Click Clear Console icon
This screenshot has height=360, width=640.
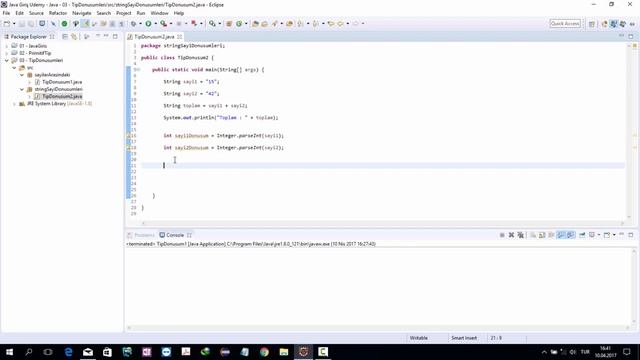[x=533, y=235]
